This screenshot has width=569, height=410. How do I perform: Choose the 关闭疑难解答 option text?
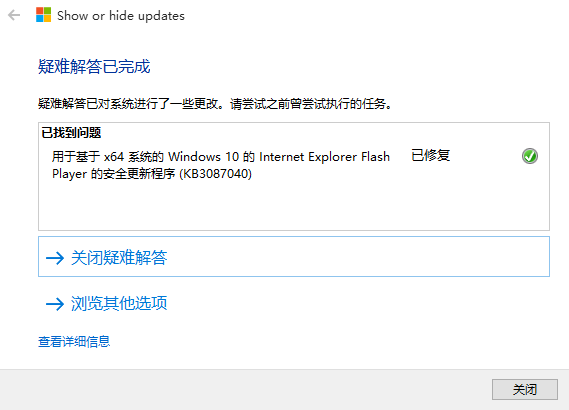point(119,258)
